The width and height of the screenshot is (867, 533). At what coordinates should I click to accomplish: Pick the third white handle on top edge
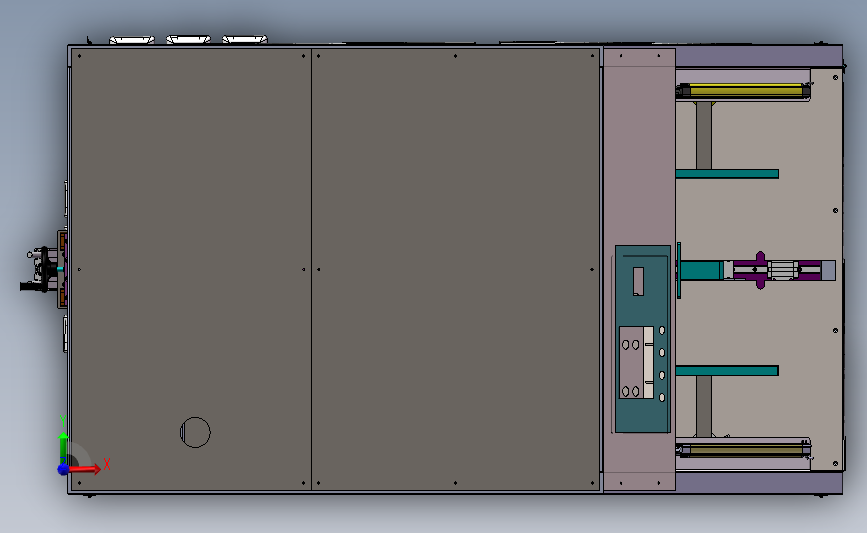(x=245, y=39)
